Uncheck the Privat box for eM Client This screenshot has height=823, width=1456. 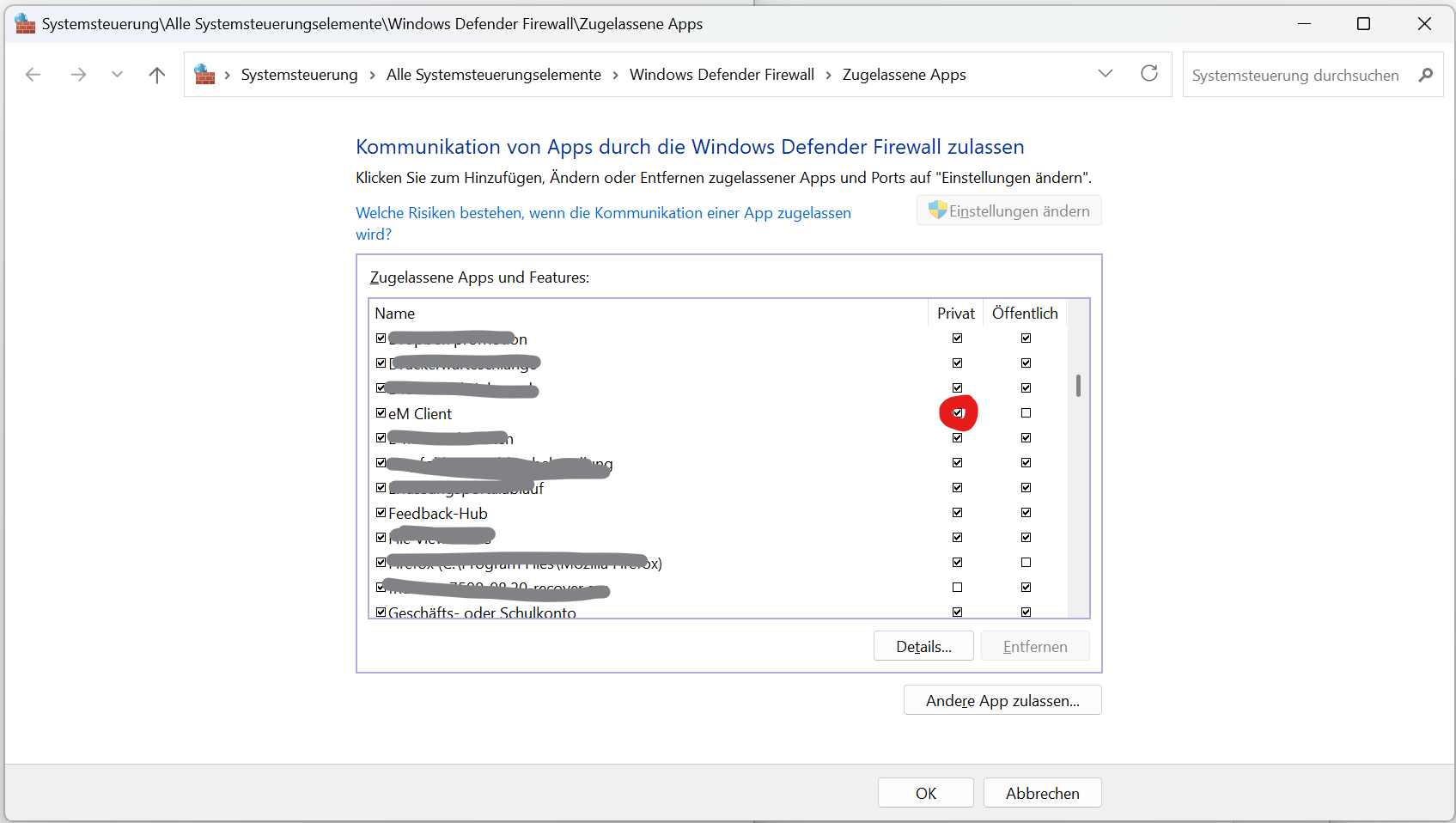pyautogui.click(x=958, y=413)
